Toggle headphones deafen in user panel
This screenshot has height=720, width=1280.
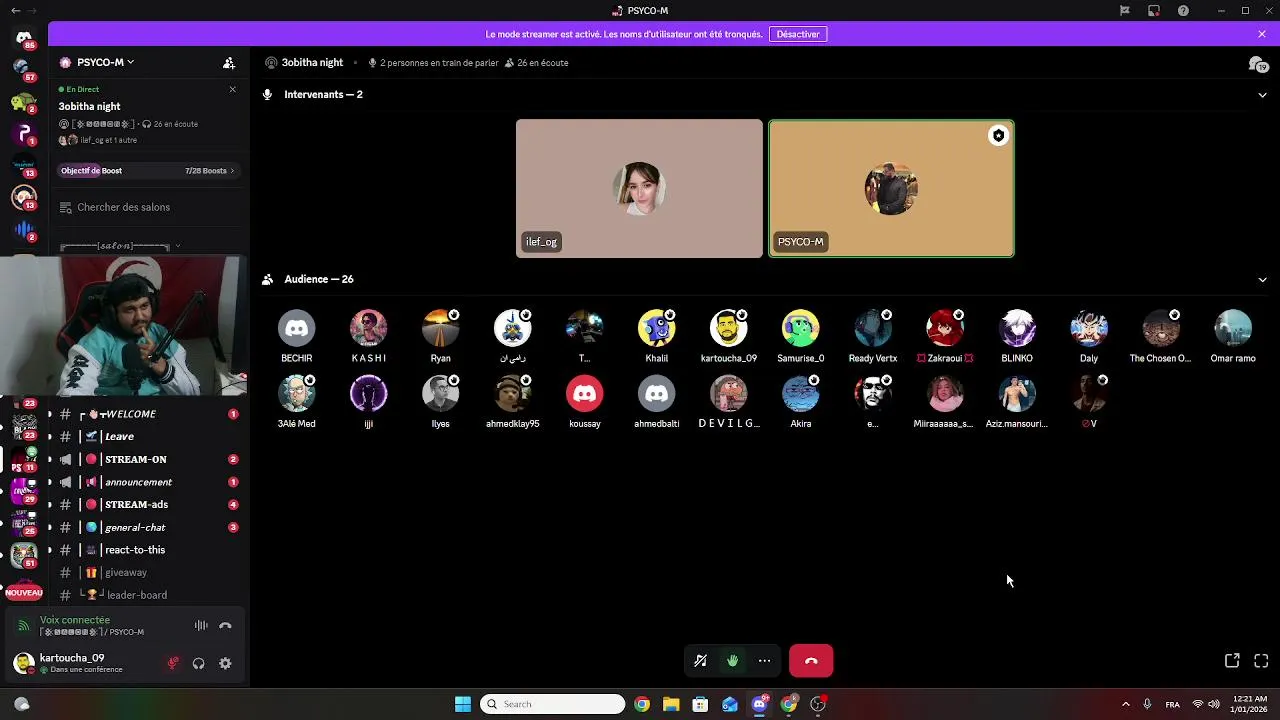pyautogui.click(x=199, y=663)
